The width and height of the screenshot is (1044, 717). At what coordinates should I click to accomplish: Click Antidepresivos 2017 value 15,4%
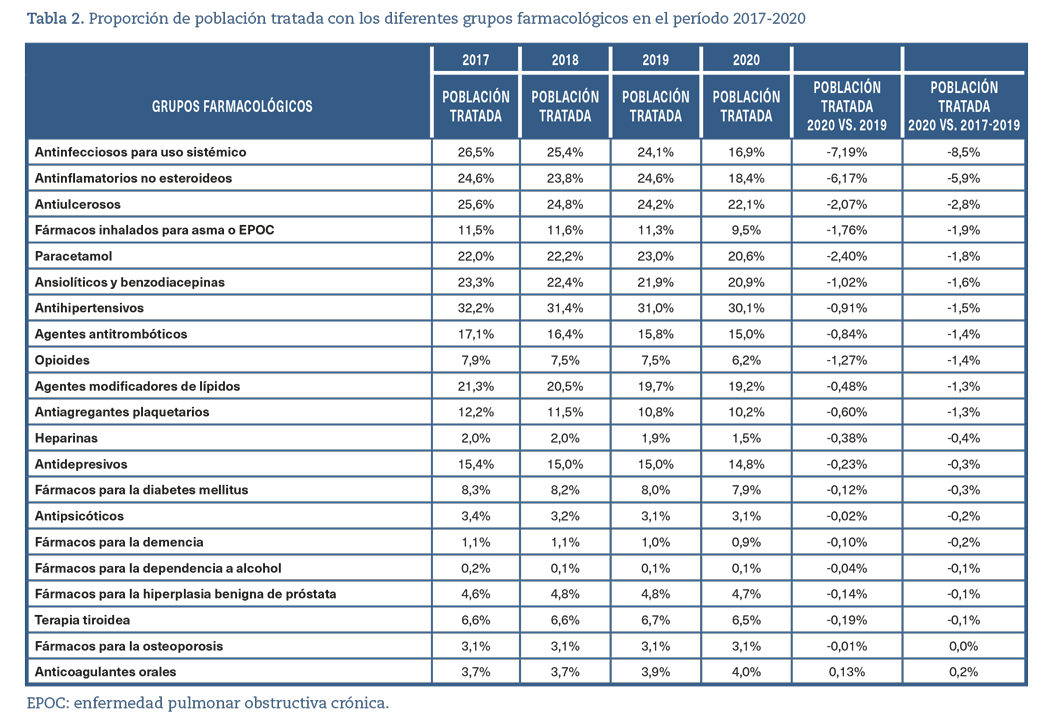pos(475,464)
